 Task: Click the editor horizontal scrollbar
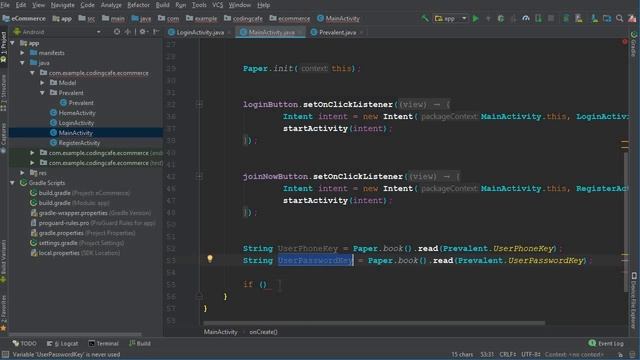(x=373, y=323)
